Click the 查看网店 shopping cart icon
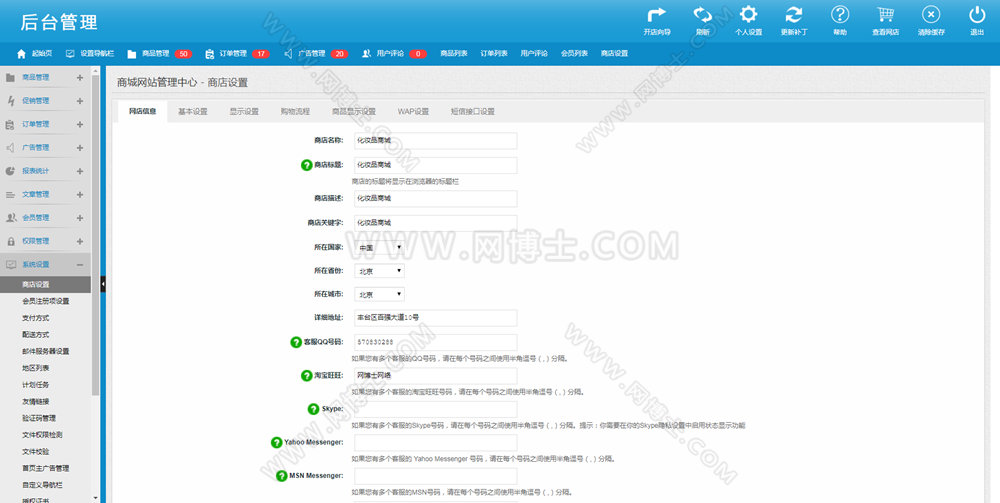Screen dimensions: 1000x503 click(885, 15)
